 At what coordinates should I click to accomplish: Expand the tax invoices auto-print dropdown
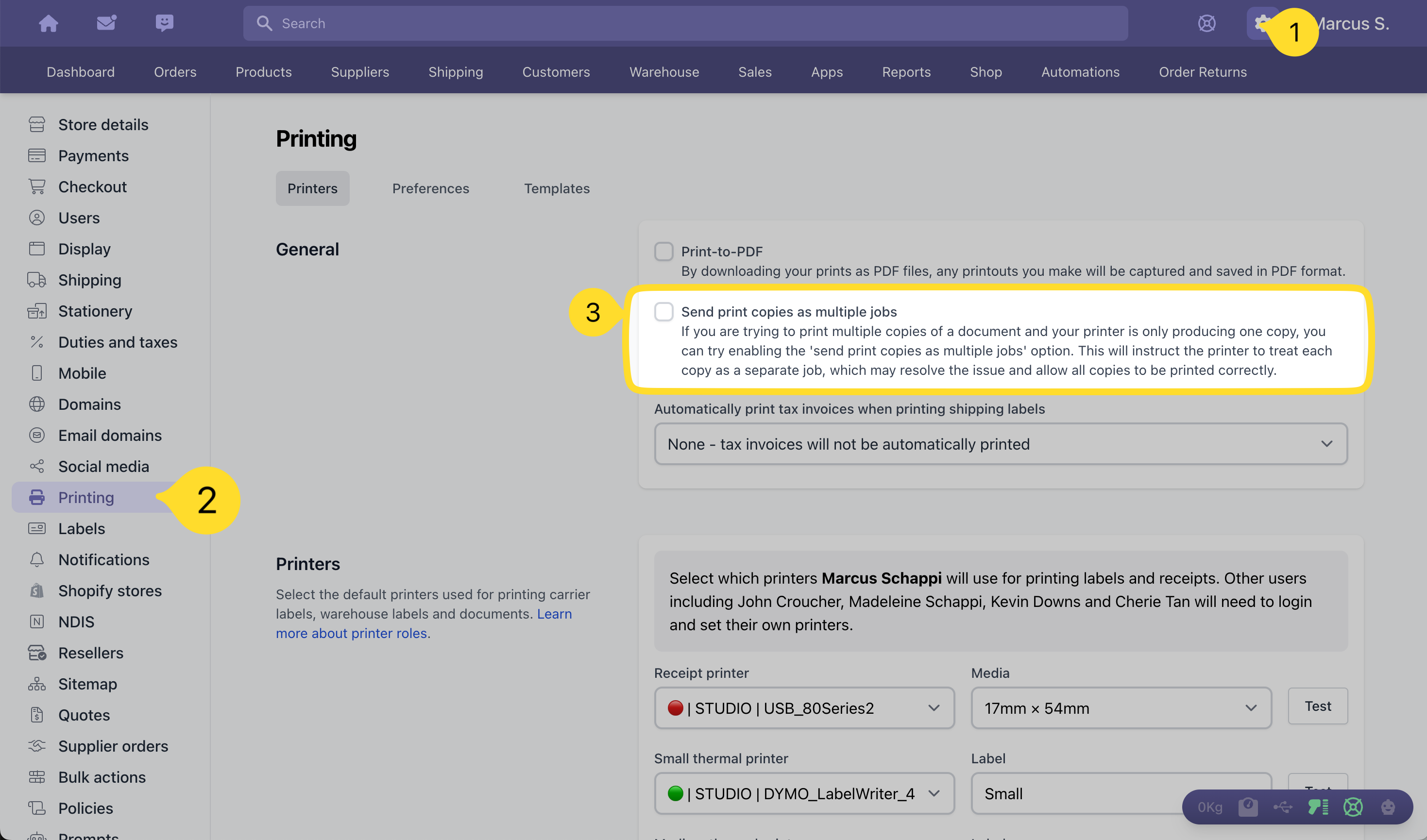click(1000, 444)
